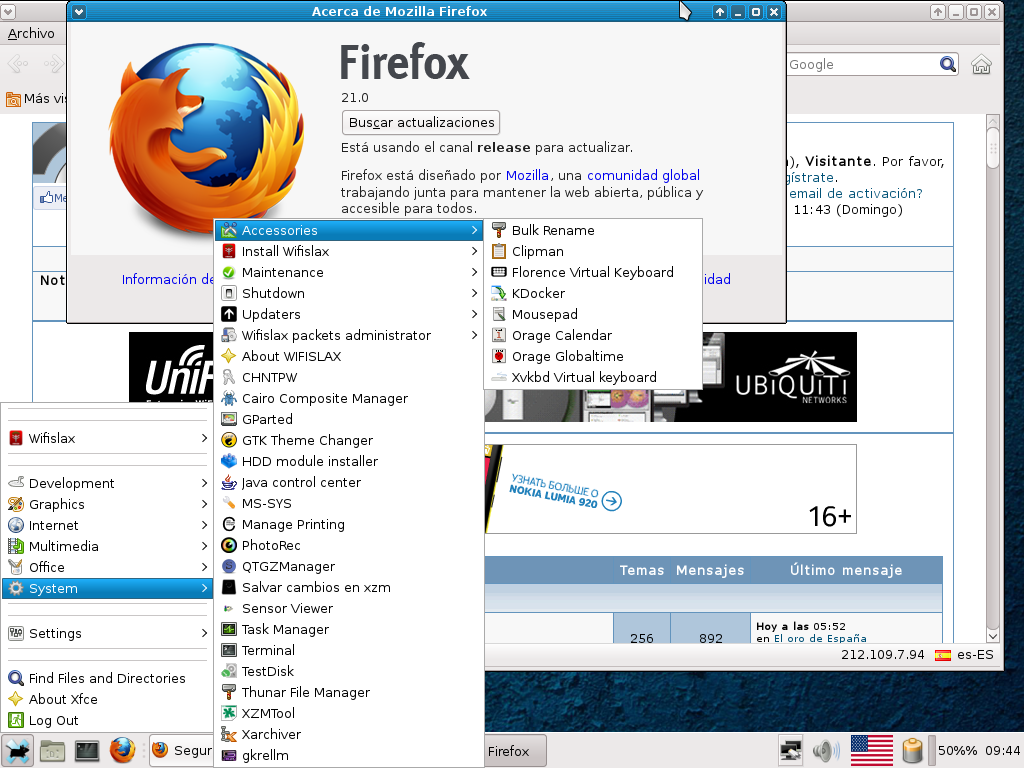Click the Xfce menu button in panel

[18, 751]
